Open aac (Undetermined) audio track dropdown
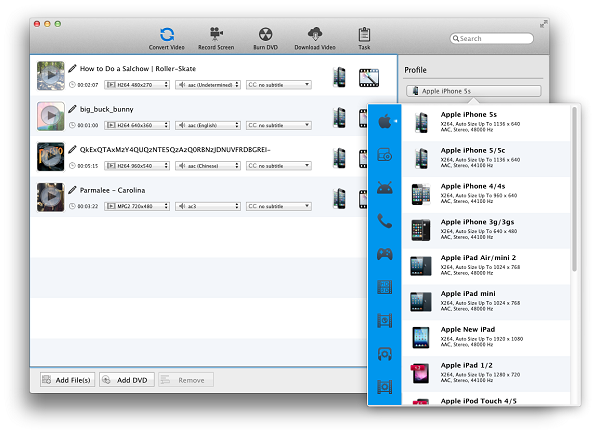Screen dimensions: 600x434 (x=208, y=85)
